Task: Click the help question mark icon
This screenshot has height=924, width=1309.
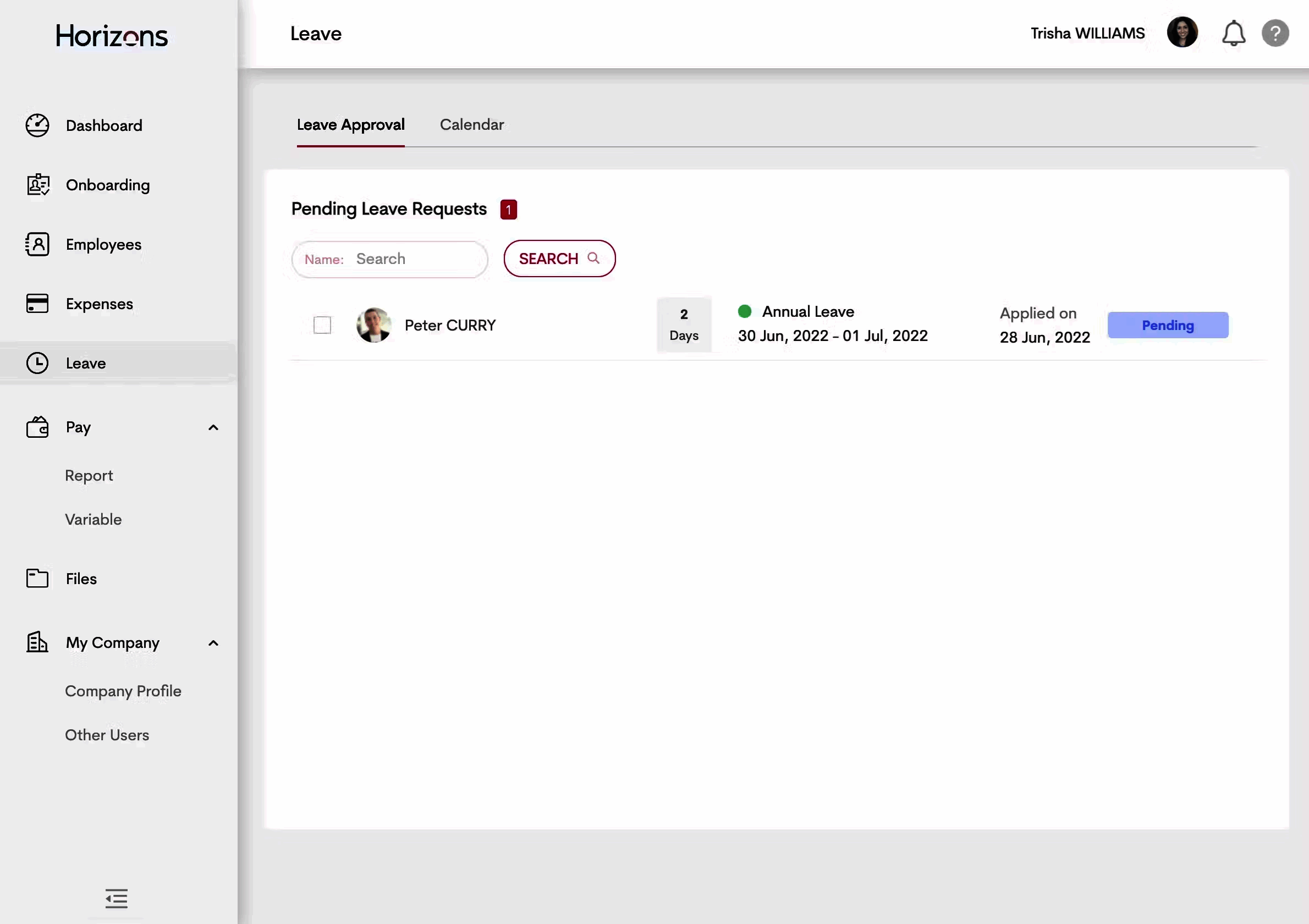Action: (x=1275, y=33)
